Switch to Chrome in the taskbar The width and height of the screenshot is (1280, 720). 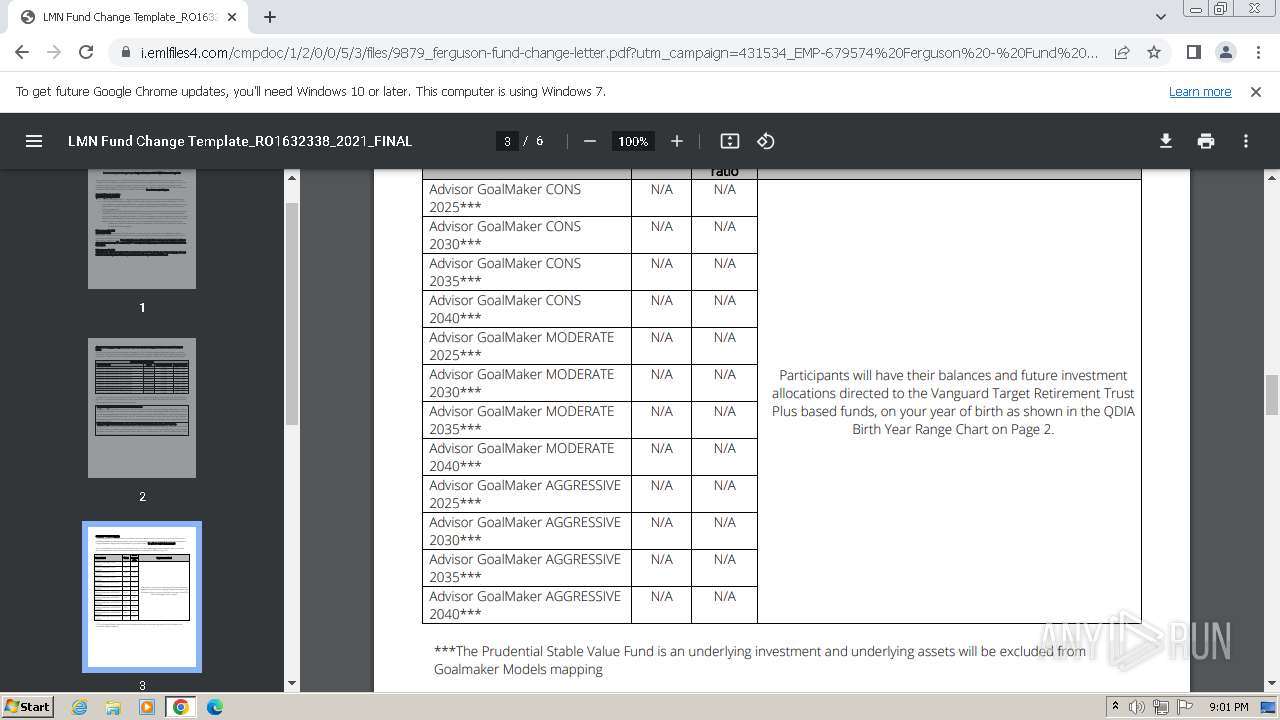[181, 707]
